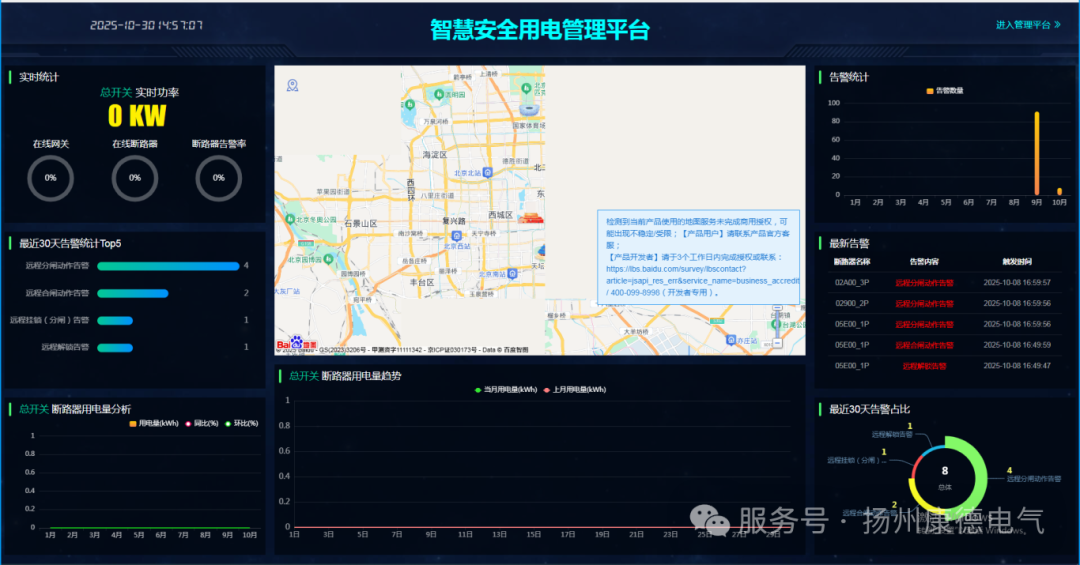1080x565 pixels.
Task: Click the 远程解锁告警 bar in Top5
Action: tap(115, 347)
